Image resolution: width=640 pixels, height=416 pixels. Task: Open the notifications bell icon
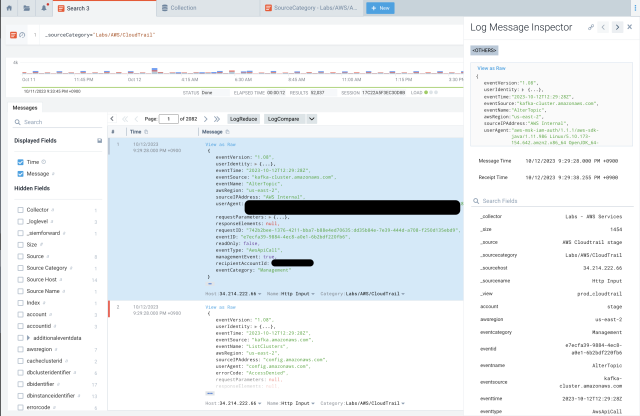(44, 8)
